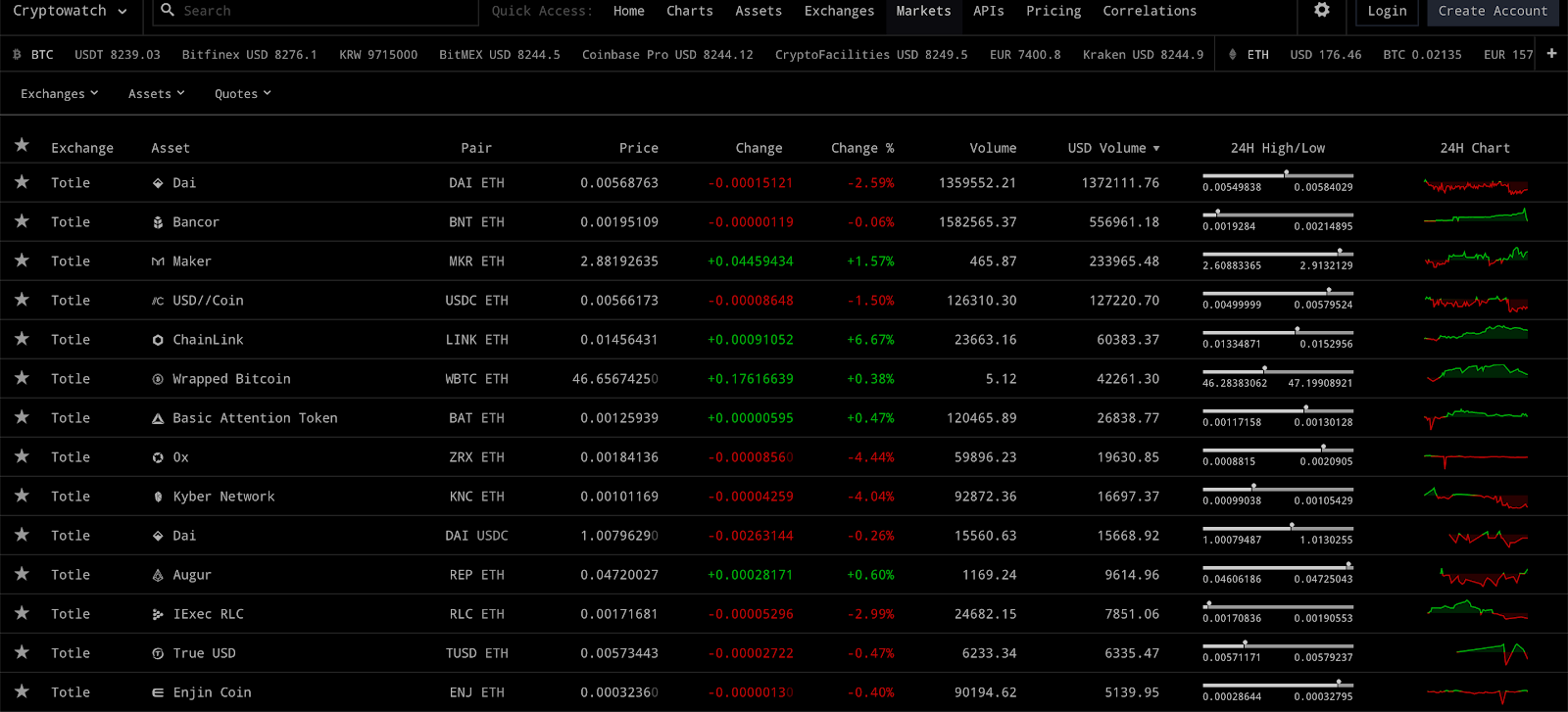Favorite the BAT ETH star
Image resolution: width=1568 pixels, height=712 pixels.
point(22,417)
